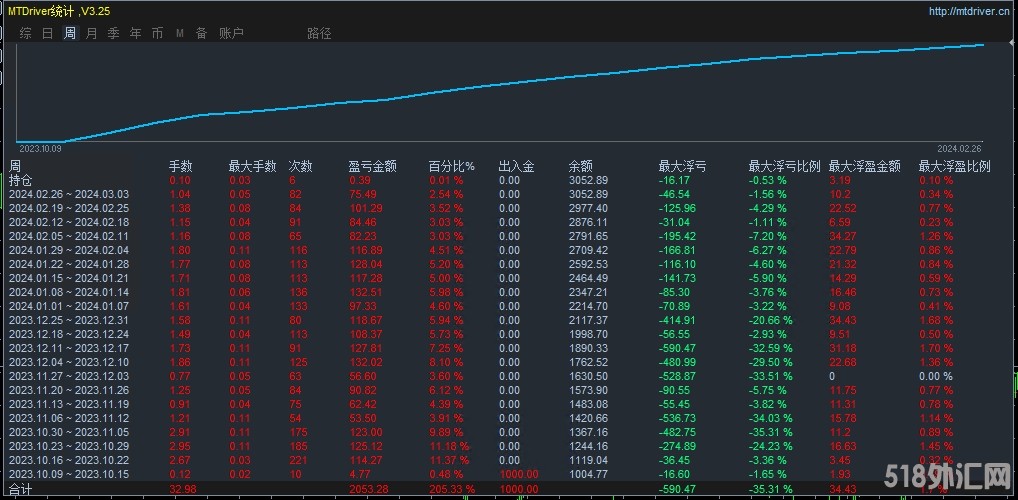The height and width of the screenshot is (500, 1018).
Task: Select week row 2023.12.25 ~ 2023.12.31
Action: click(x=69, y=320)
